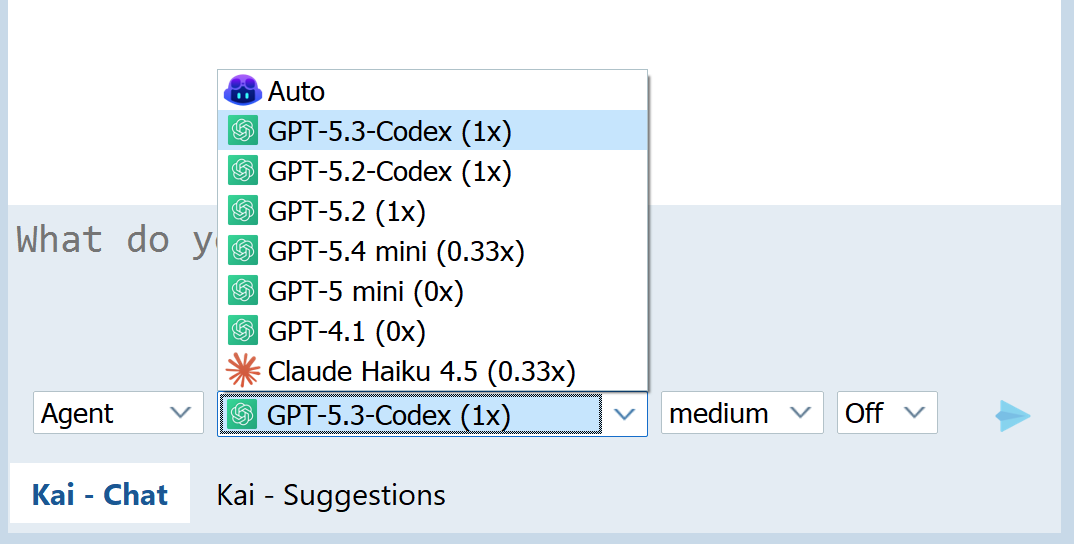
Task: Open the Agent mode dropdown
Action: 118,412
